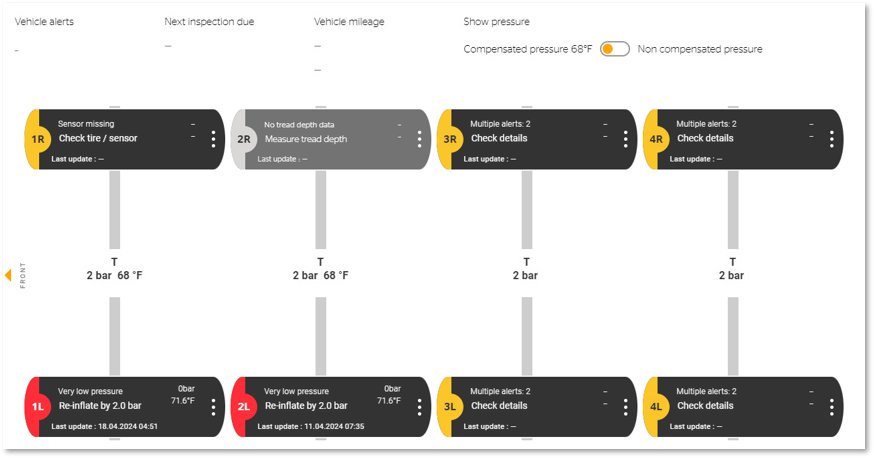The width and height of the screenshot is (874, 458).
Task: Click the orange FRONT arrow indicator
Action: [x=8, y=275]
